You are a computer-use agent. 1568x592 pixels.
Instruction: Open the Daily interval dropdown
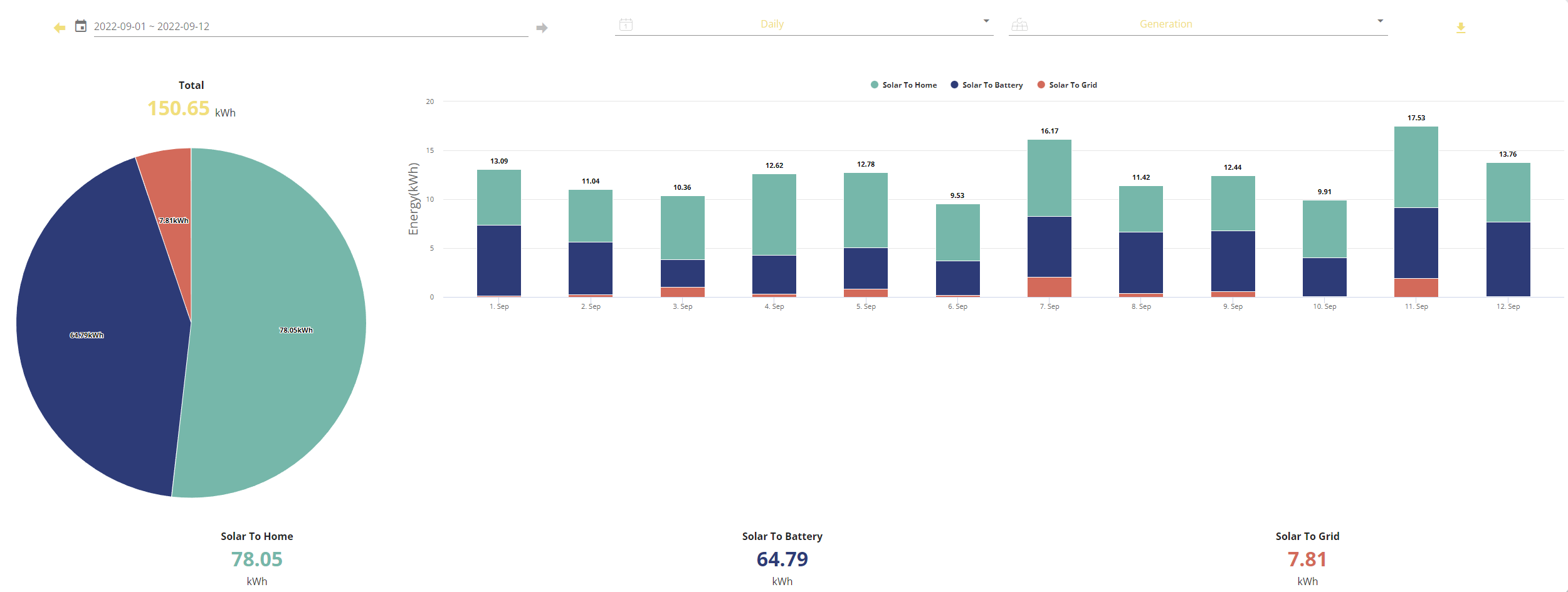tap(804, 24)
